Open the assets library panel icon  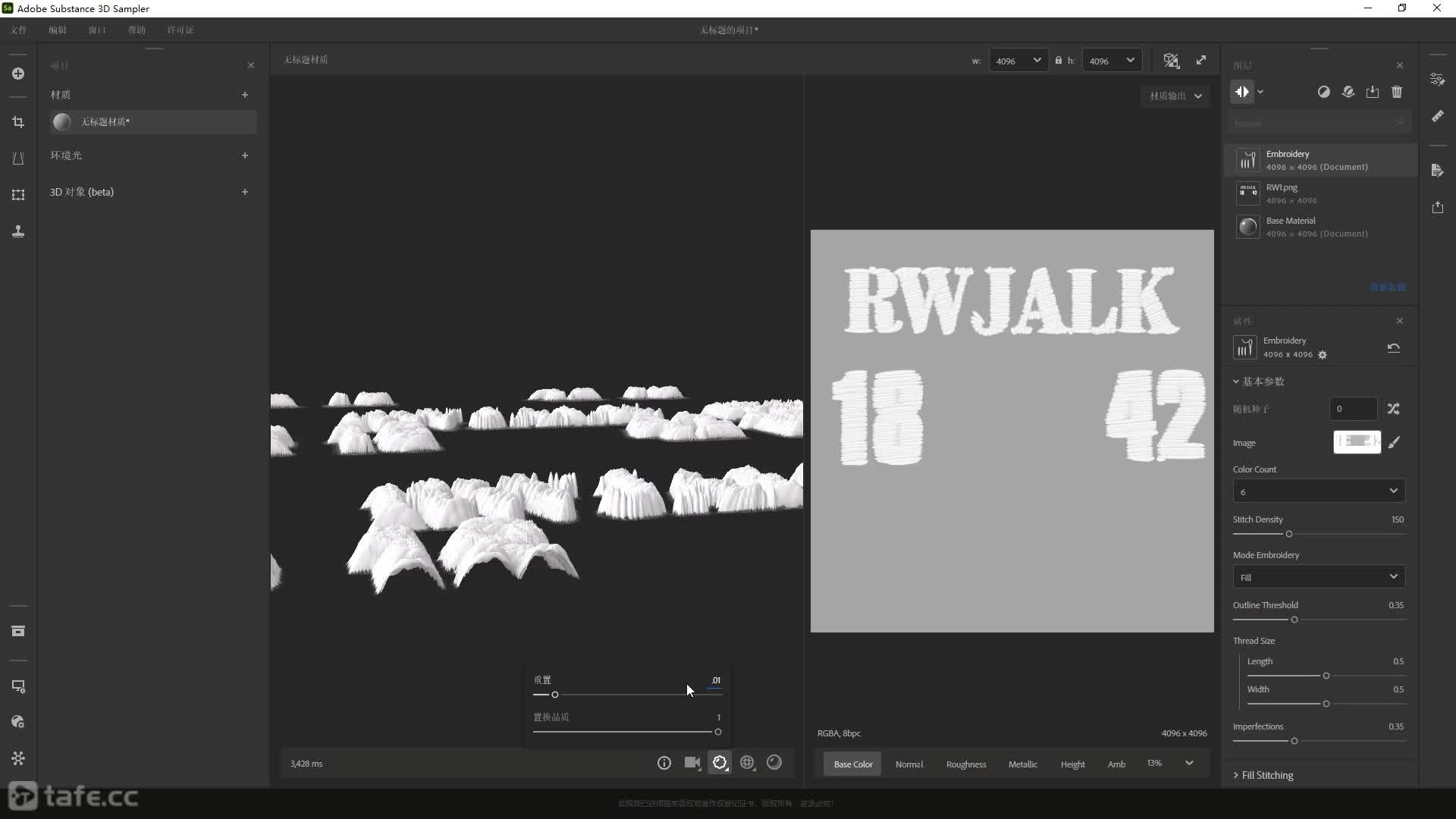(x=18, y=631)
